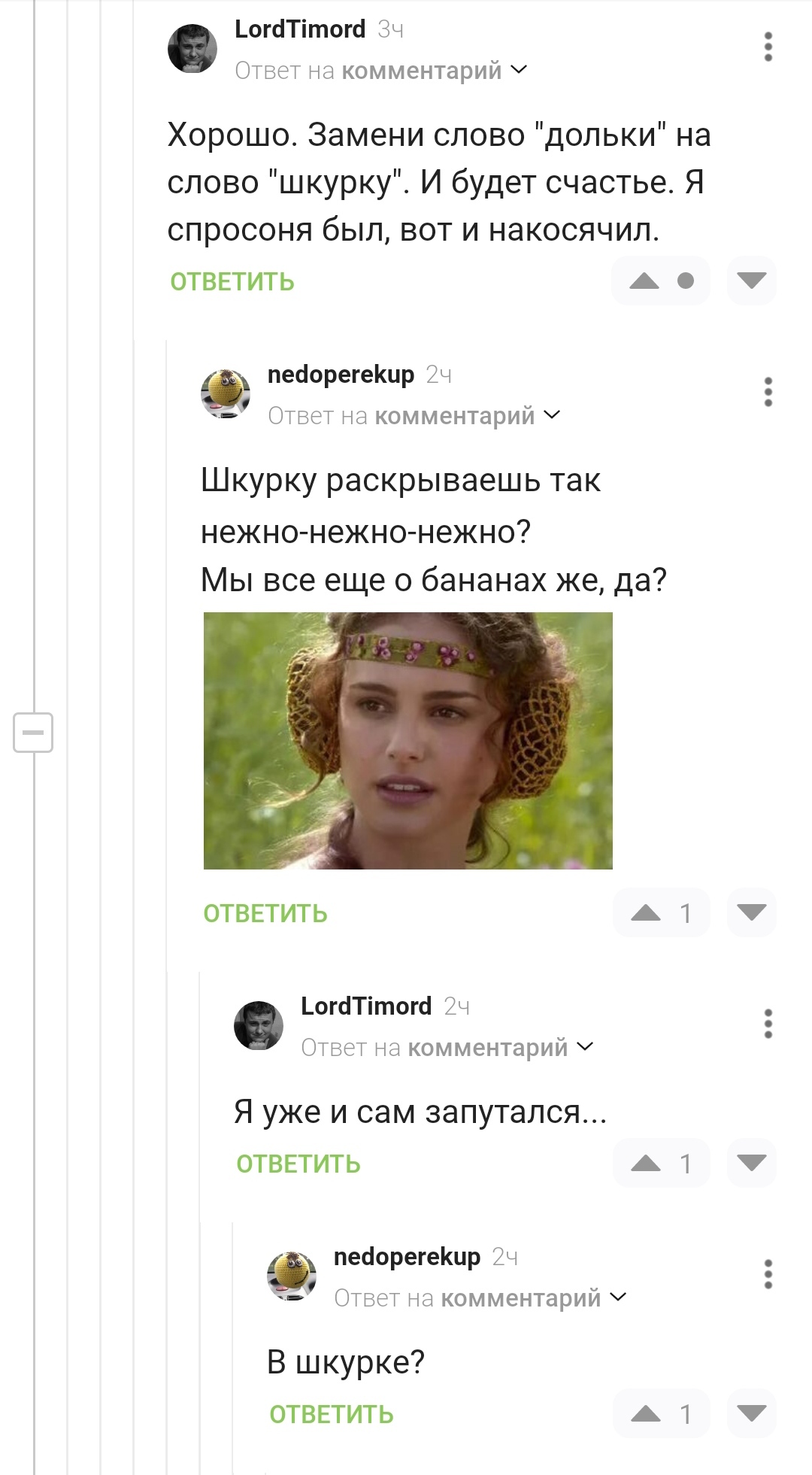Screen dimensions: 812x1475
Task: Open the attached image of woman with headband
Action: click(408, 741)
